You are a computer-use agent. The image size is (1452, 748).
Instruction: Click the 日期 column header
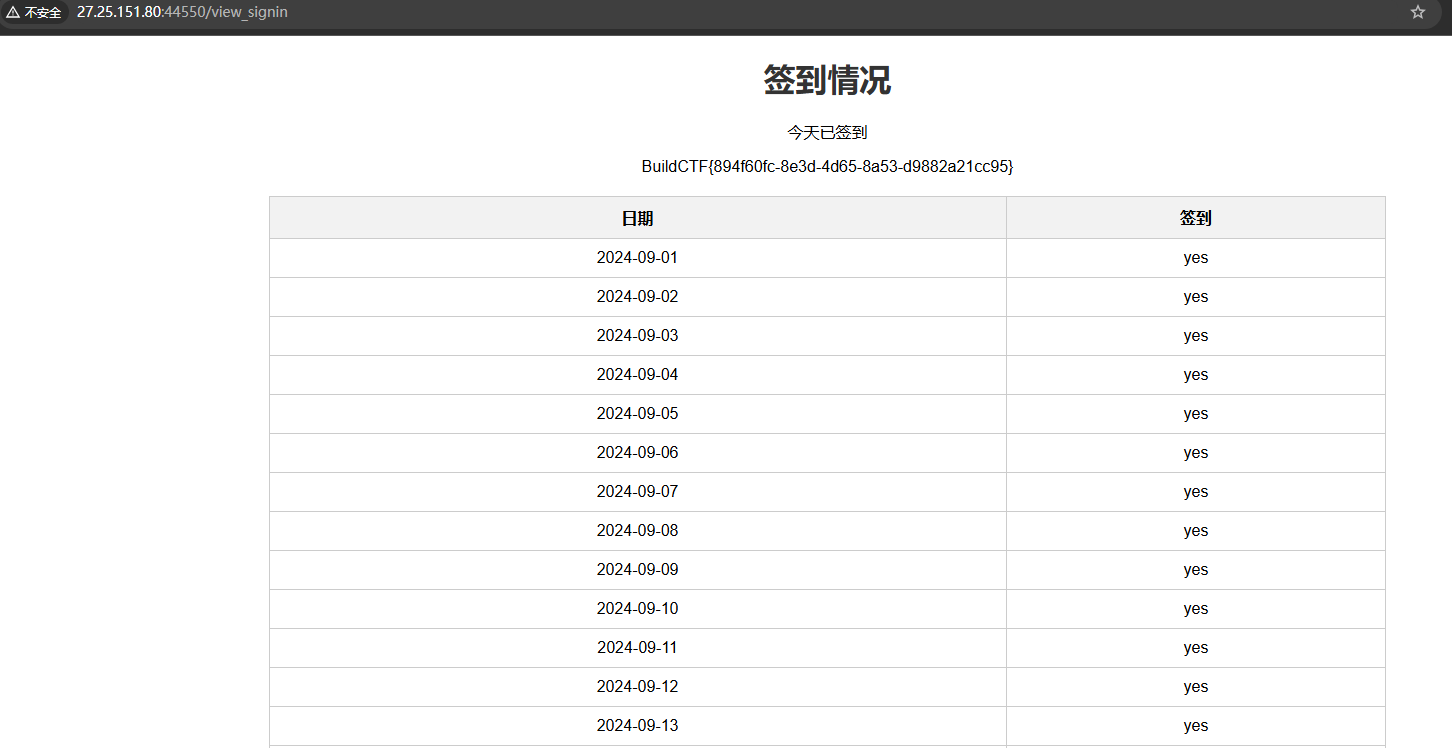click(637, 218)
